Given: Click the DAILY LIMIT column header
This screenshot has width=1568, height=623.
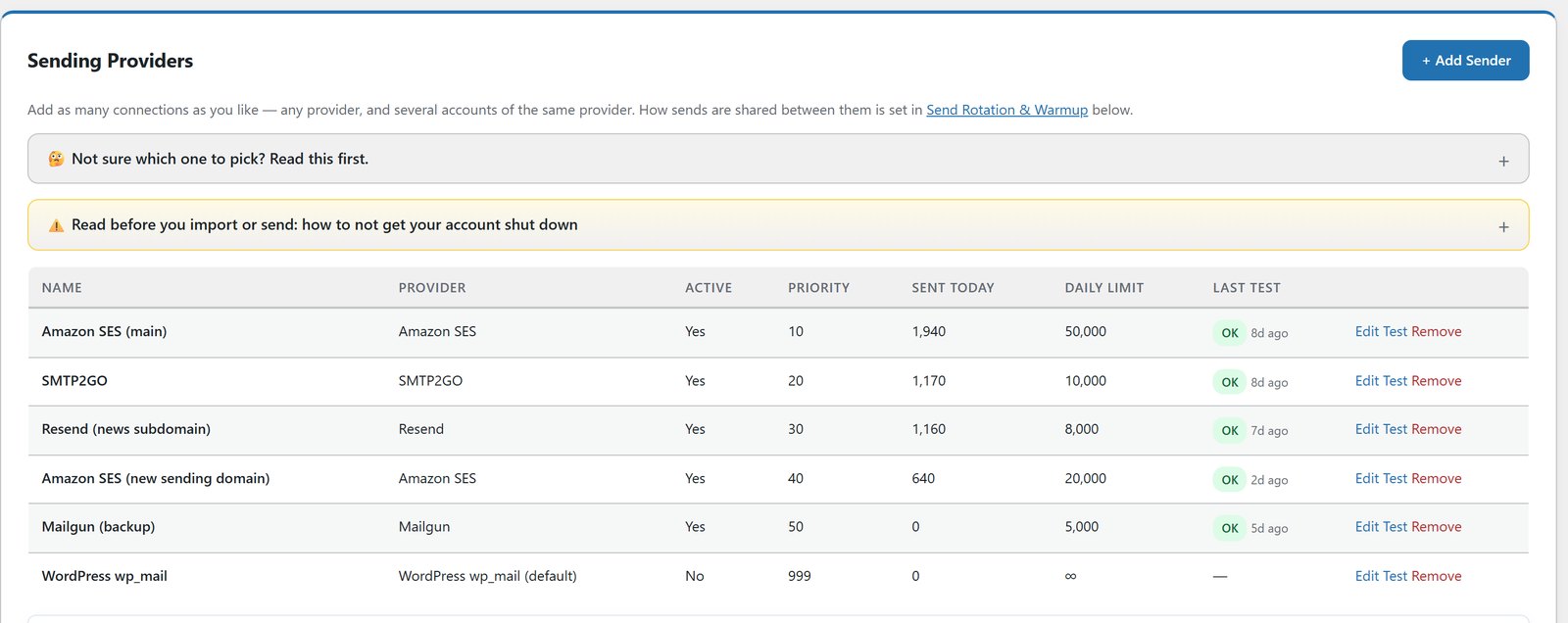Looking at the screenshot, I should pyautogui.click(x=1104, y=288).
